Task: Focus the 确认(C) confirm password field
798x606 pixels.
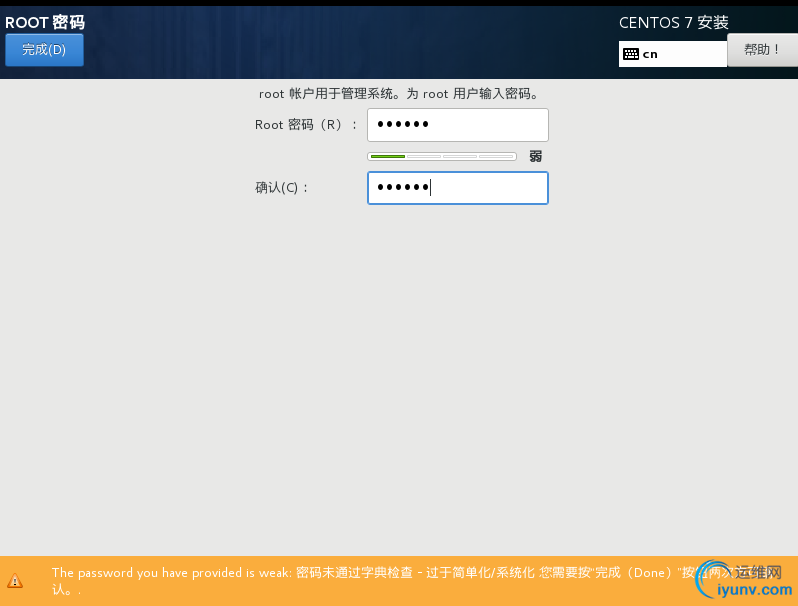Action: 458,188
